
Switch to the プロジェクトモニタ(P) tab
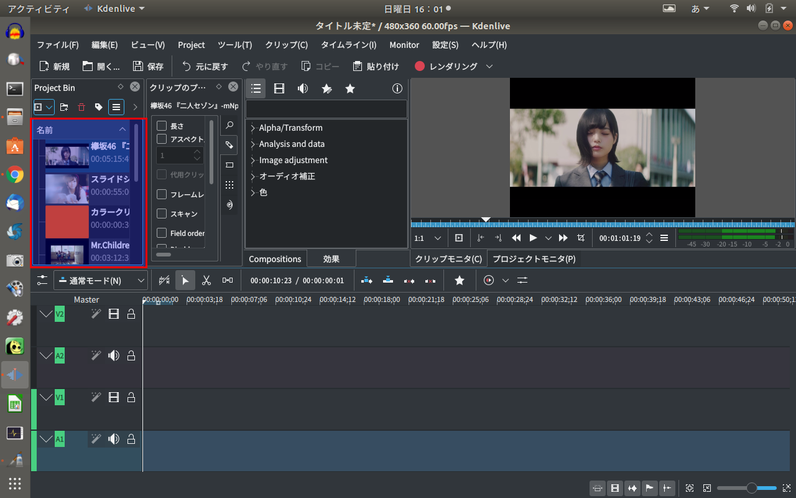(534, 259)
